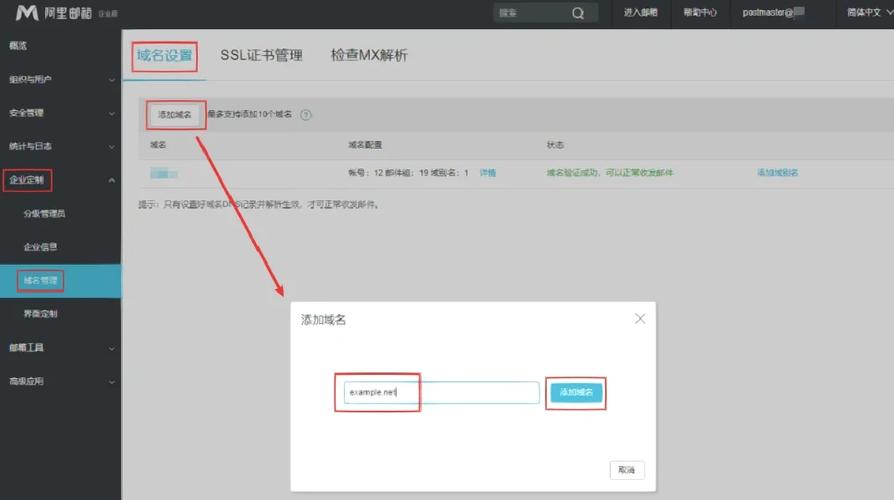
Task: Click the 取消 button in dialog
Action: point(627,470)
